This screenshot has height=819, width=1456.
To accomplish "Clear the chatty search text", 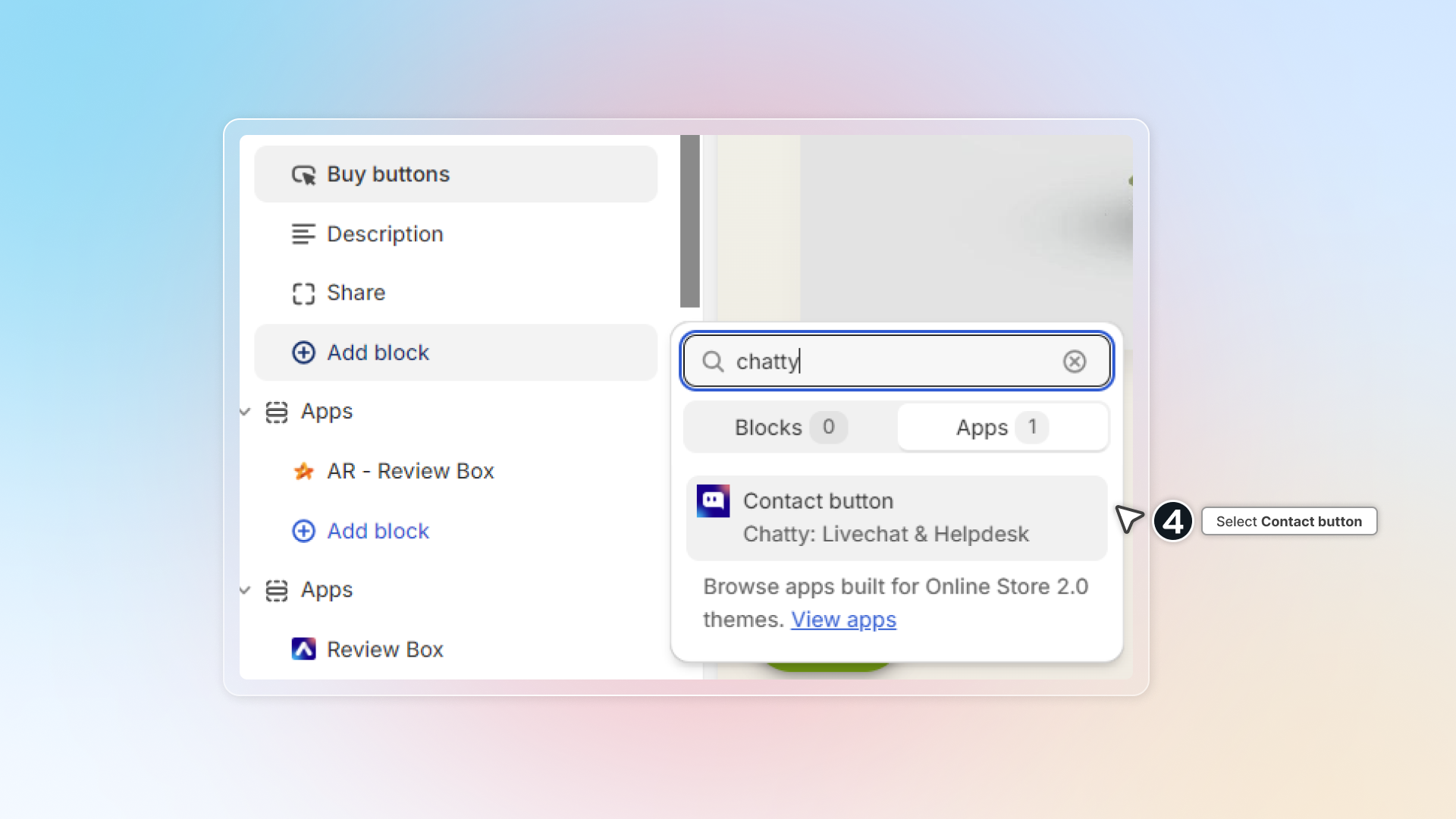I will [x=1074, y=362].
